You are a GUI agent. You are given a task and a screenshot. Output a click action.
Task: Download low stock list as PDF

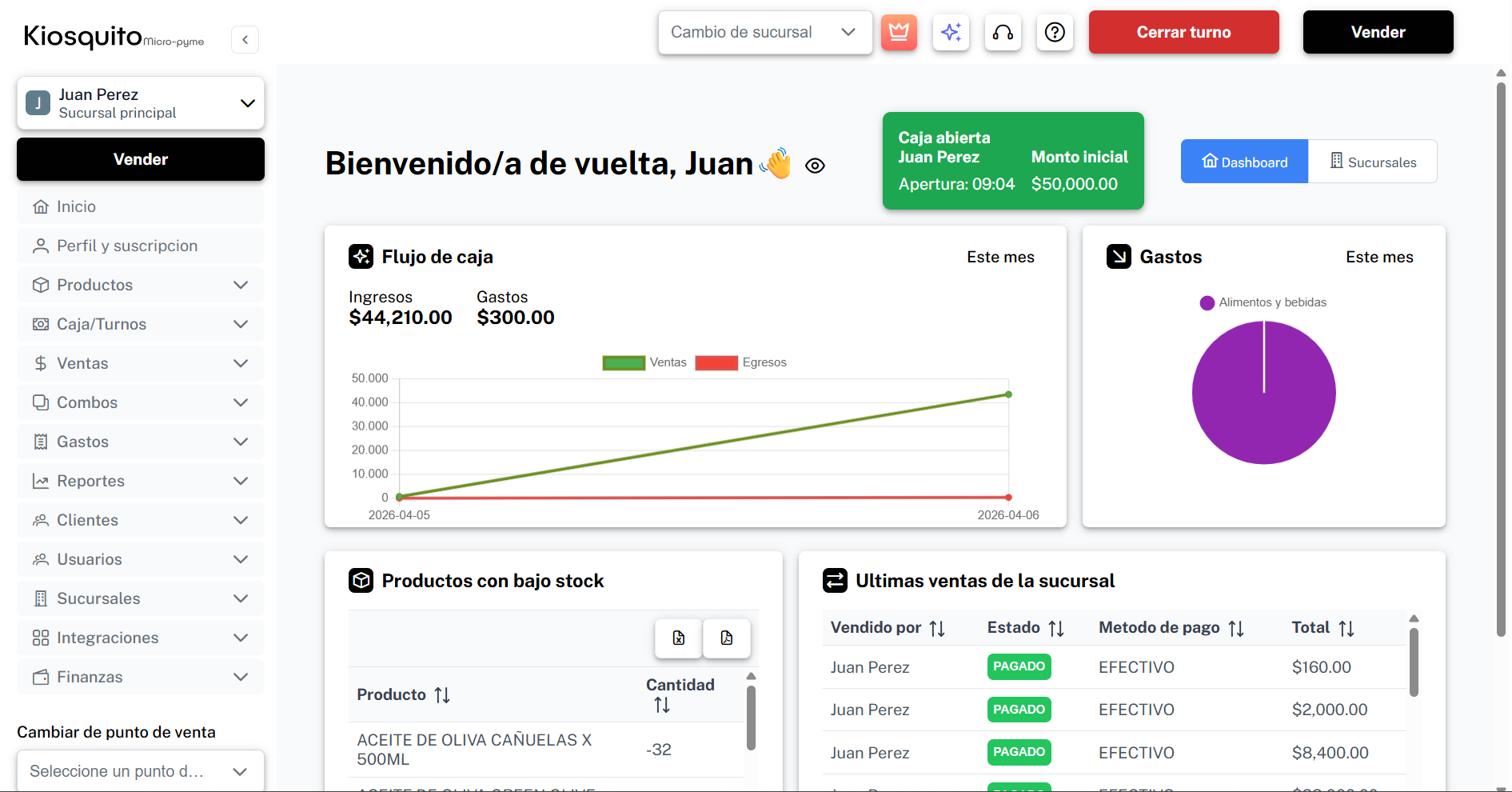click(726, 638)
